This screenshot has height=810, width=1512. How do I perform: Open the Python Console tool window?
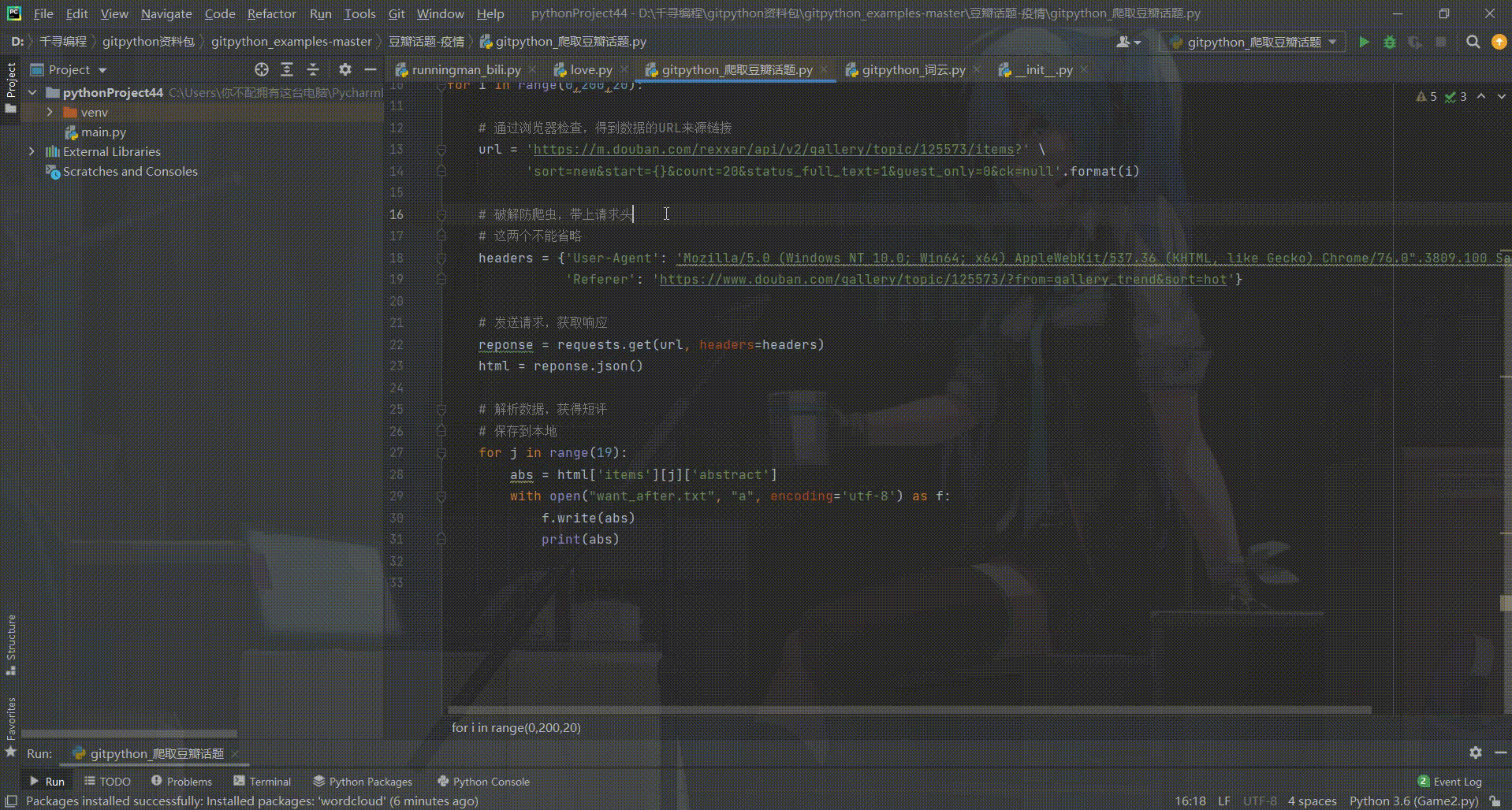[x=484, y=781]
